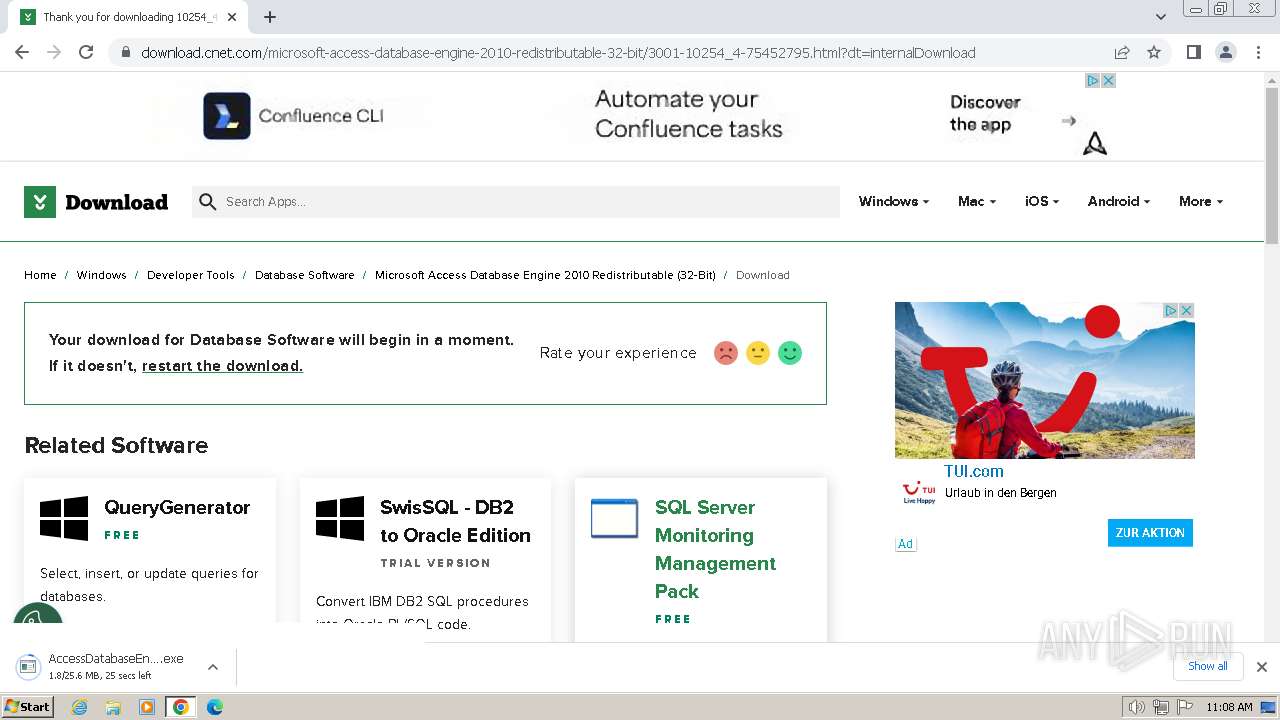
Task: Open File Explorer from the taskbar
Action: pyautogui.click(x=113, y=707)
